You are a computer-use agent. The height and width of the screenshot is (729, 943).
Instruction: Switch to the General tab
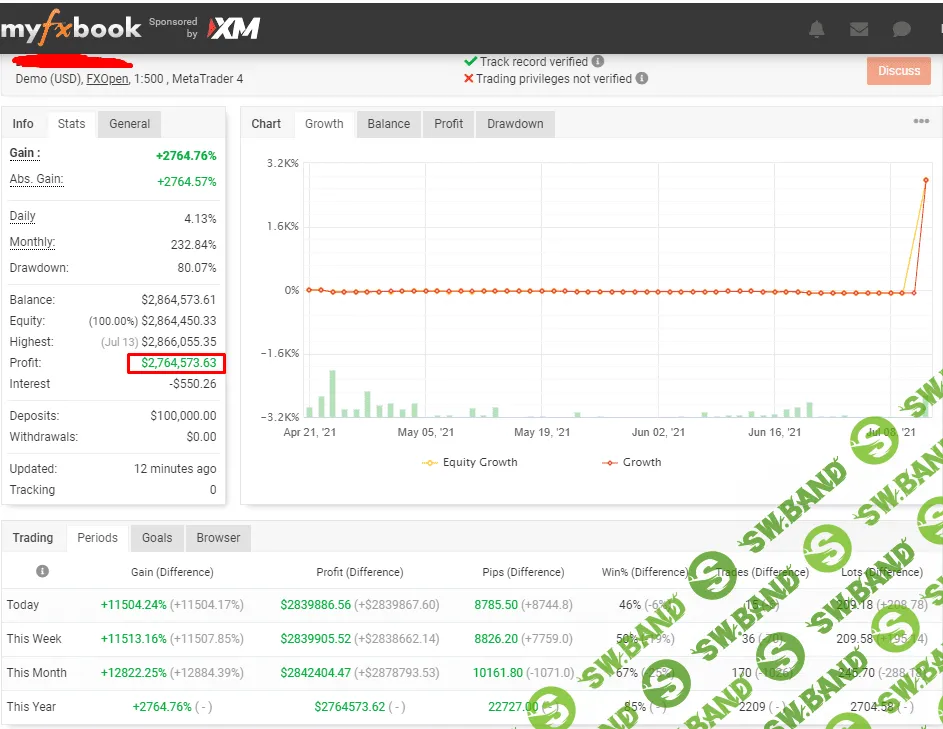pos(129,124)
